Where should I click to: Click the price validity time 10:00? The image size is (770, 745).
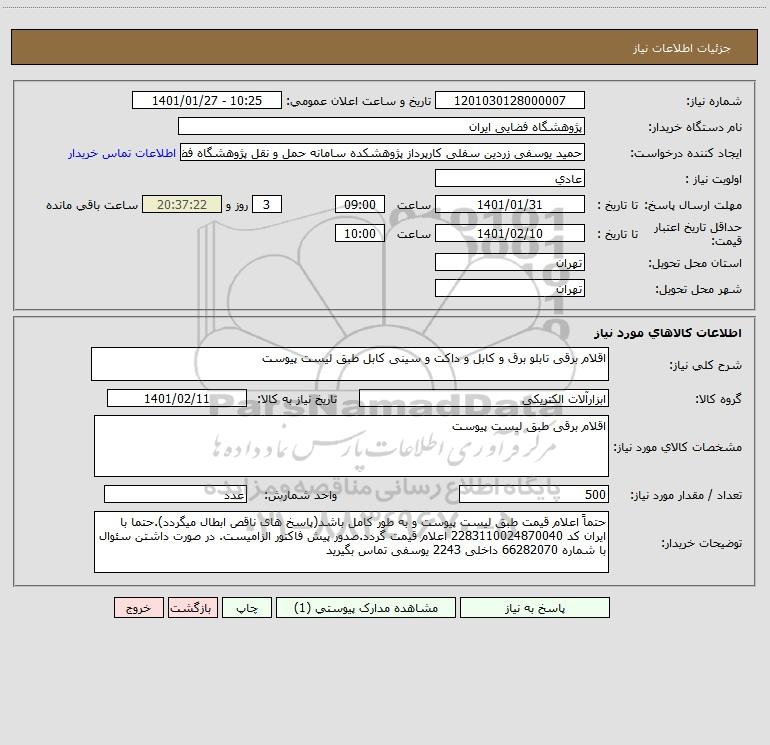(359, 233)
